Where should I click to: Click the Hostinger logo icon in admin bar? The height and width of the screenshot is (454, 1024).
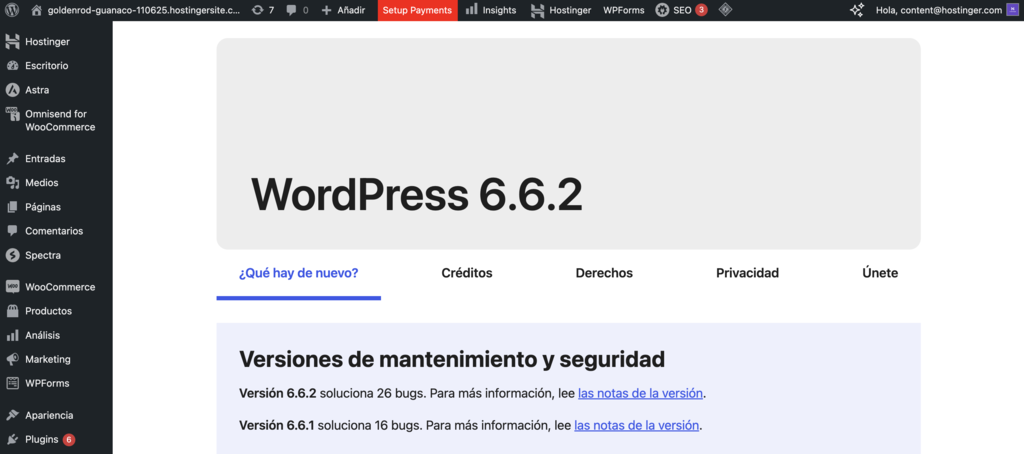click(537, 10)
